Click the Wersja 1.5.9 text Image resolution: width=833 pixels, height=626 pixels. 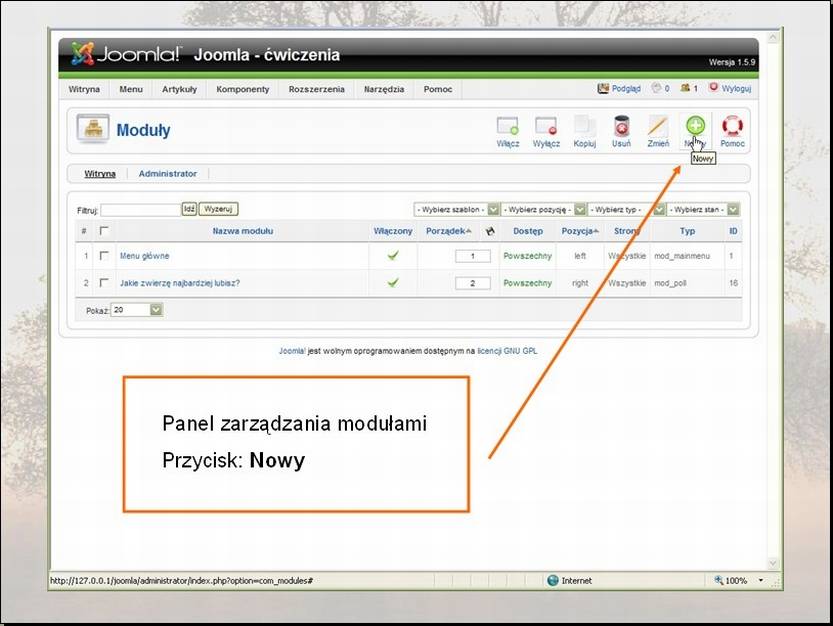[732, 62]
